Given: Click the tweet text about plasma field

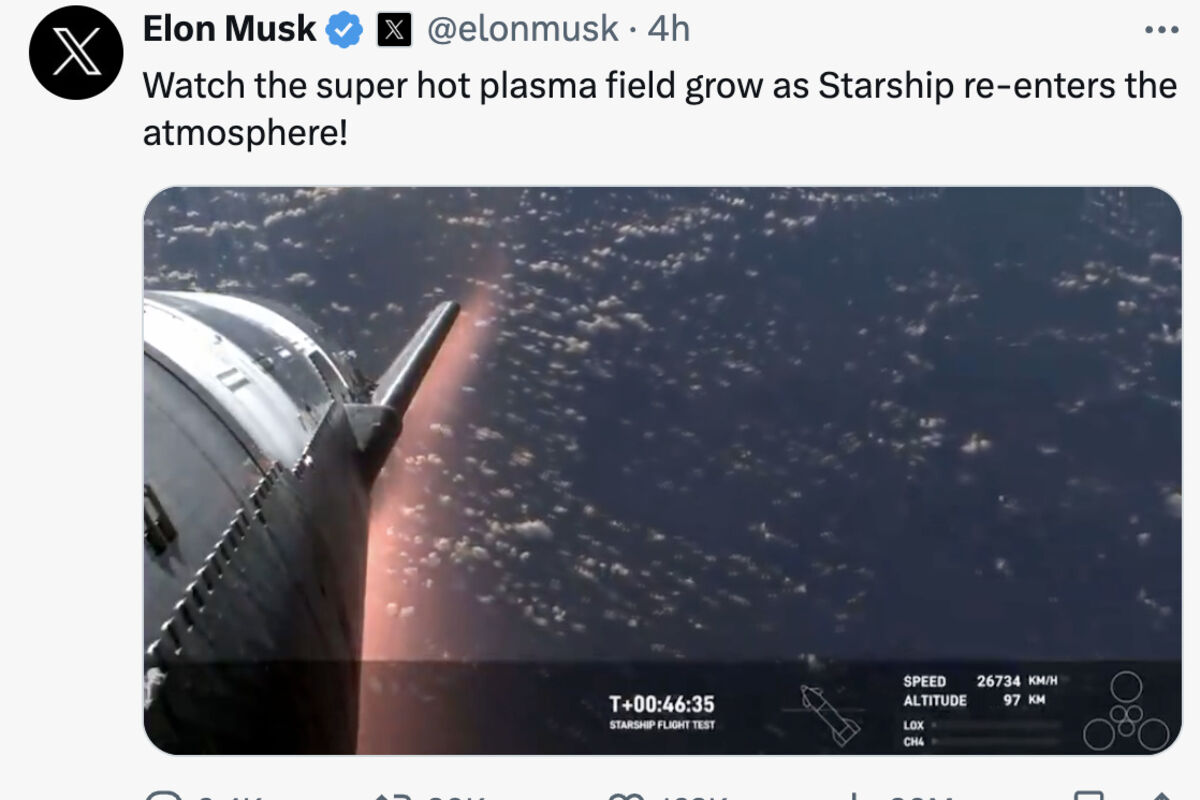Looking at the screenshot, I should click(660, 108).
